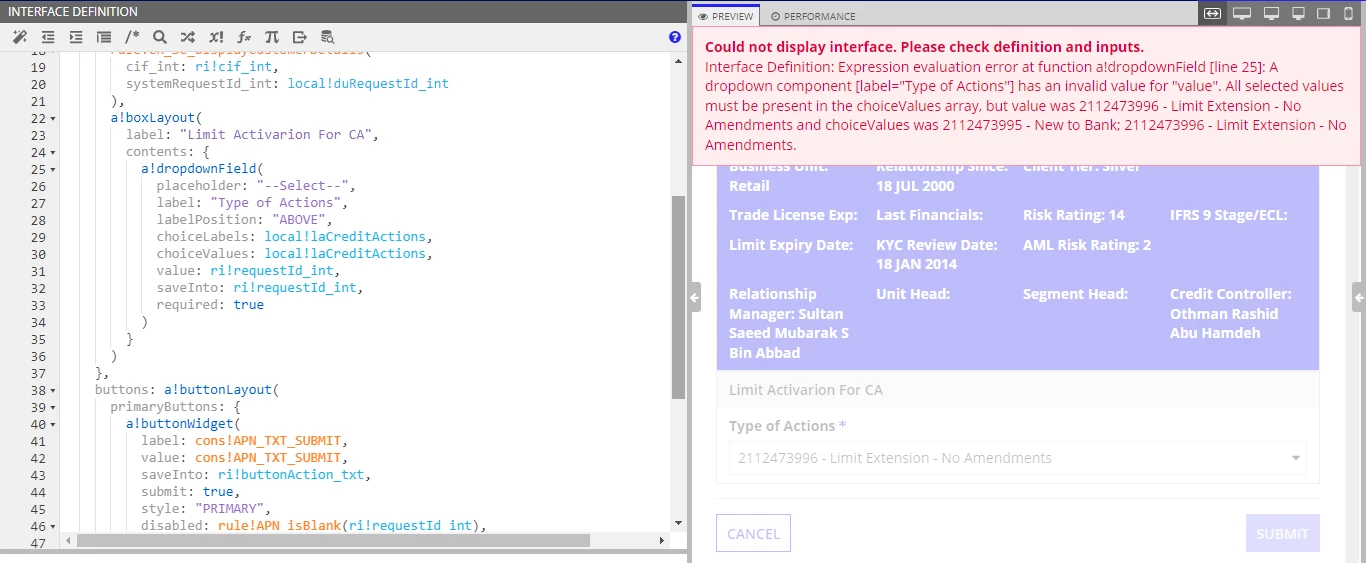The width and height of the screenshot is (1366, 563).
Task: Toggle comment with the /* icon
Action: tap(132, 37)
